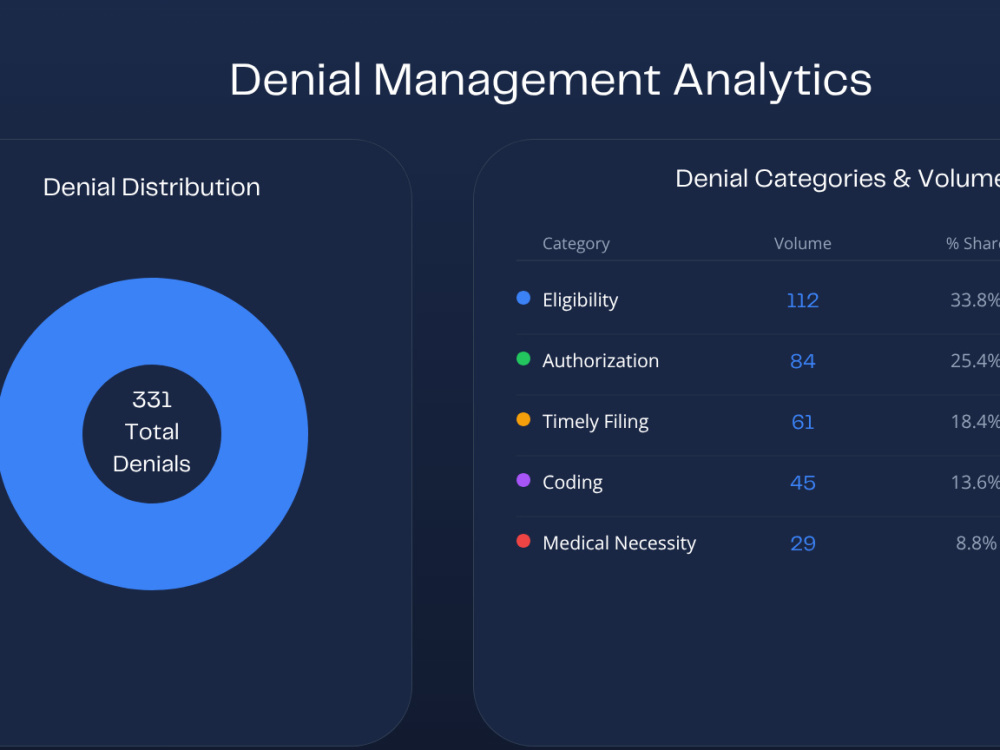Select the Medical Necessity category label
Image resolution: width=1000 pixels, height=750 pixels.
click(x=619, y=543)
